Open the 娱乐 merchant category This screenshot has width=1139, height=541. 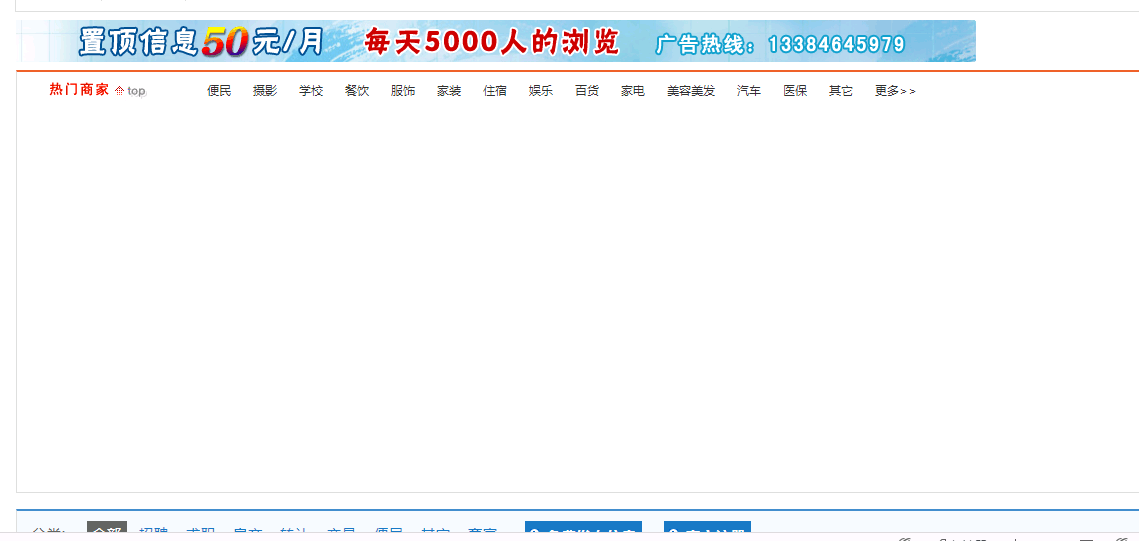541,91
